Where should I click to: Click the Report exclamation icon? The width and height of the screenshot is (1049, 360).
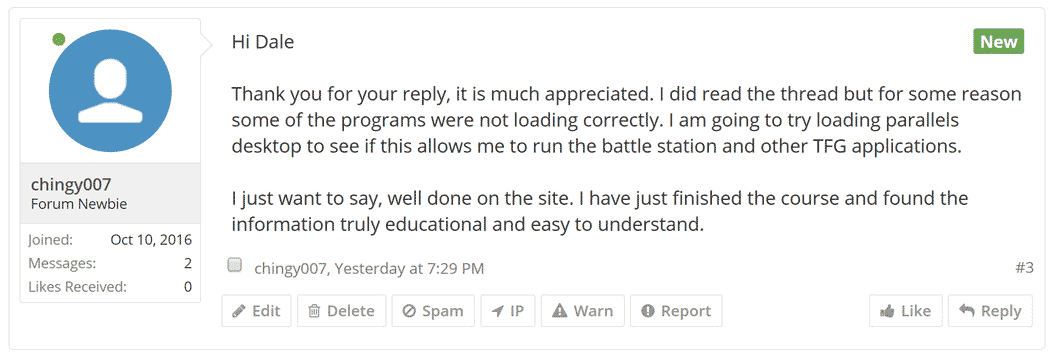point(647,311)
